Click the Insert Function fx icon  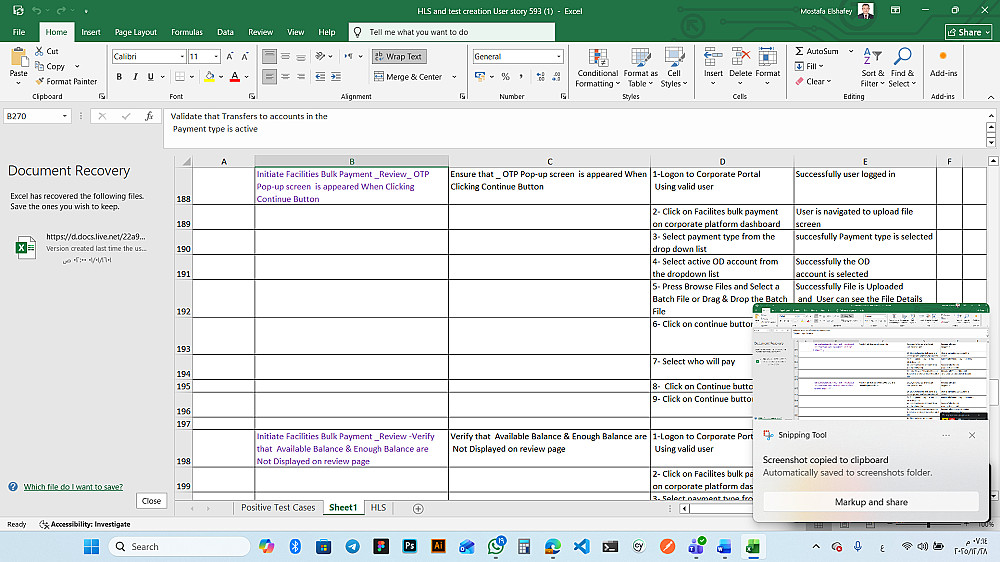pyautogui.click(x=149, y=116)
